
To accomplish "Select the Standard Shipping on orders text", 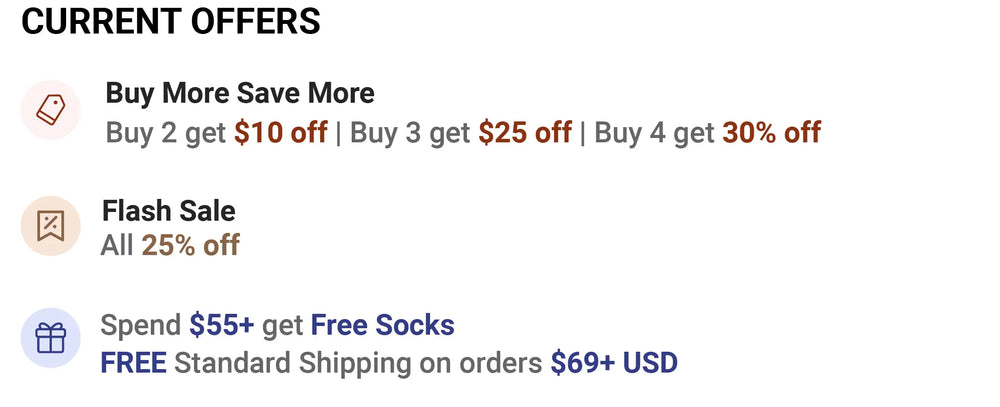I will pos(359,362).
